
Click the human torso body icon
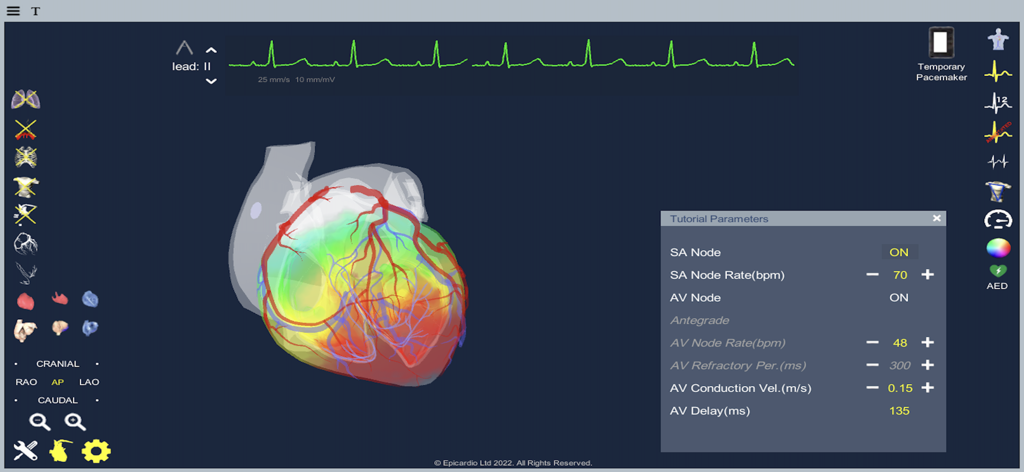click(998, 40)
